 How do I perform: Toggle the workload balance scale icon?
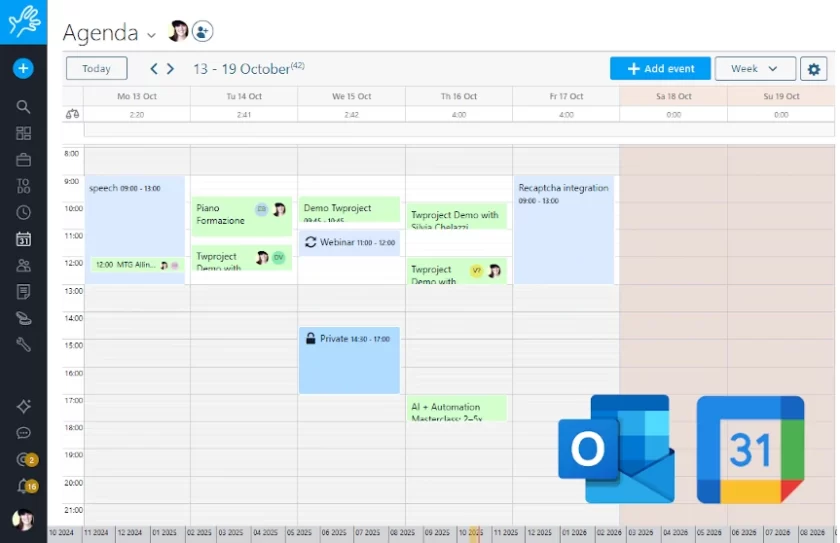(72, 114)
